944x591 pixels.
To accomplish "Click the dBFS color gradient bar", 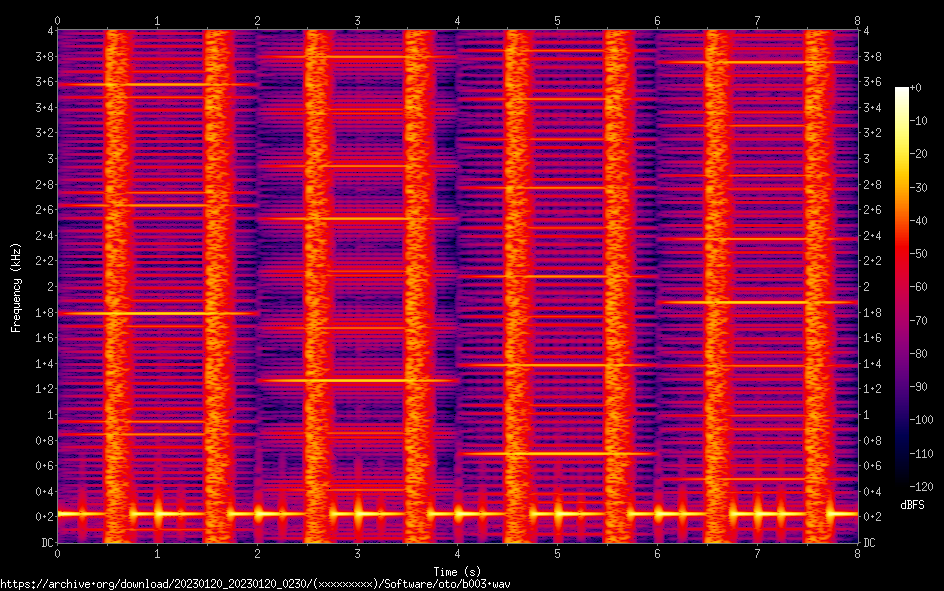I will pos(902,286).
